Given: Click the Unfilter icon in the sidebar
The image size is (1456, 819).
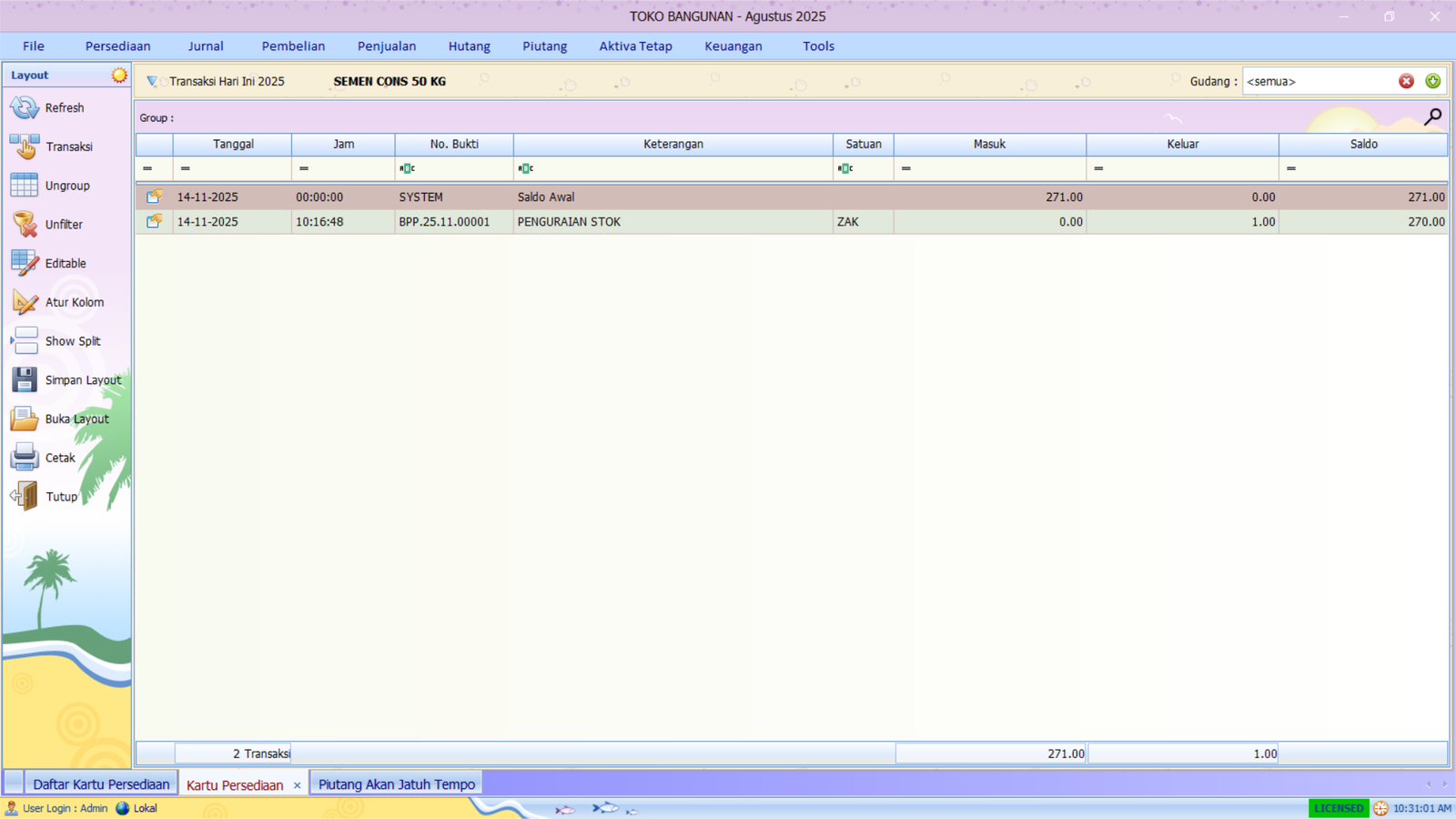Looking at the screenshot, I should 24,224.
